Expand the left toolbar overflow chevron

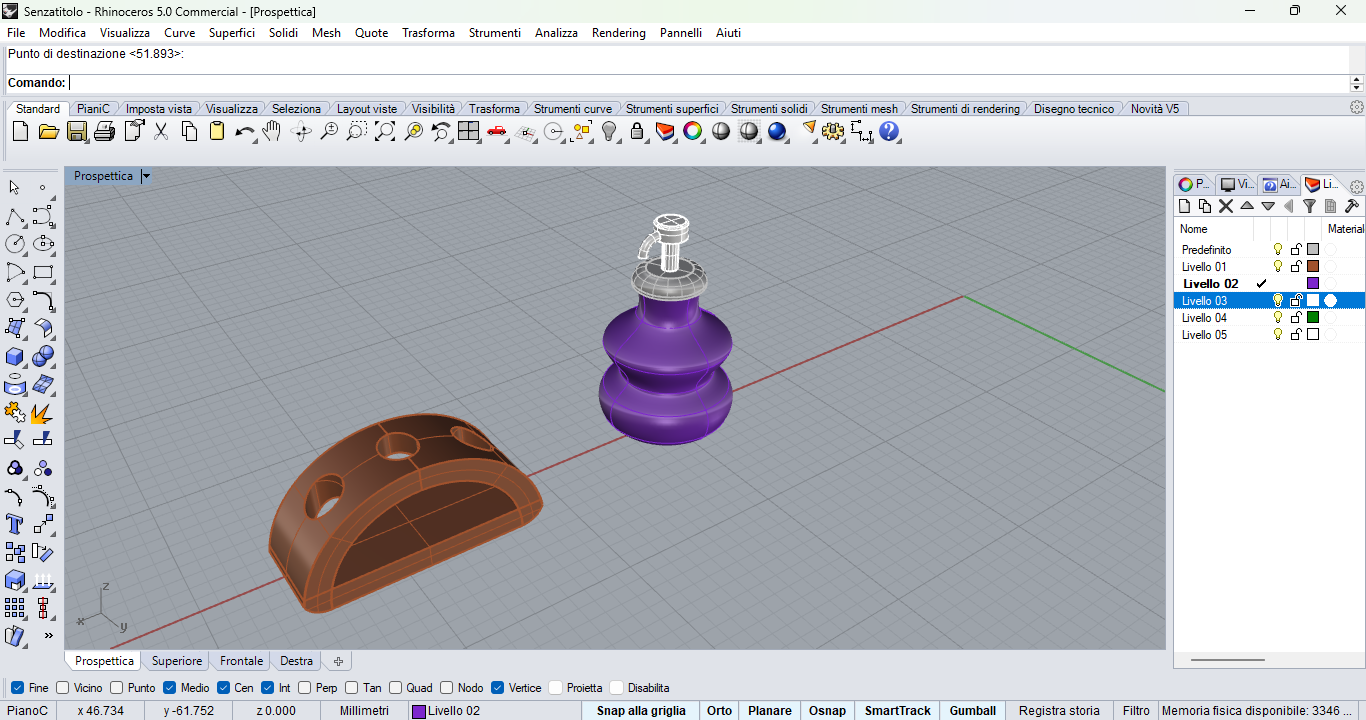click(47, 635)
